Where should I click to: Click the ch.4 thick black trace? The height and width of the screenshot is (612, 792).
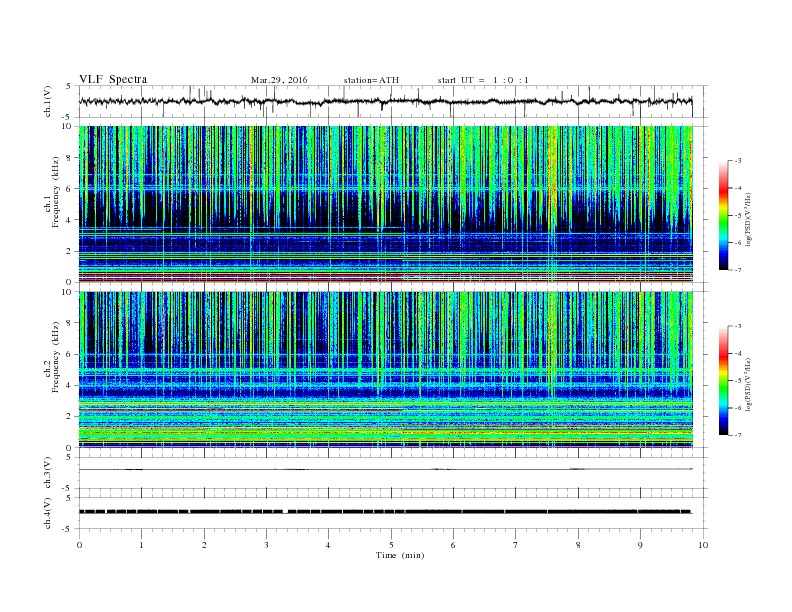pos(385,512)
